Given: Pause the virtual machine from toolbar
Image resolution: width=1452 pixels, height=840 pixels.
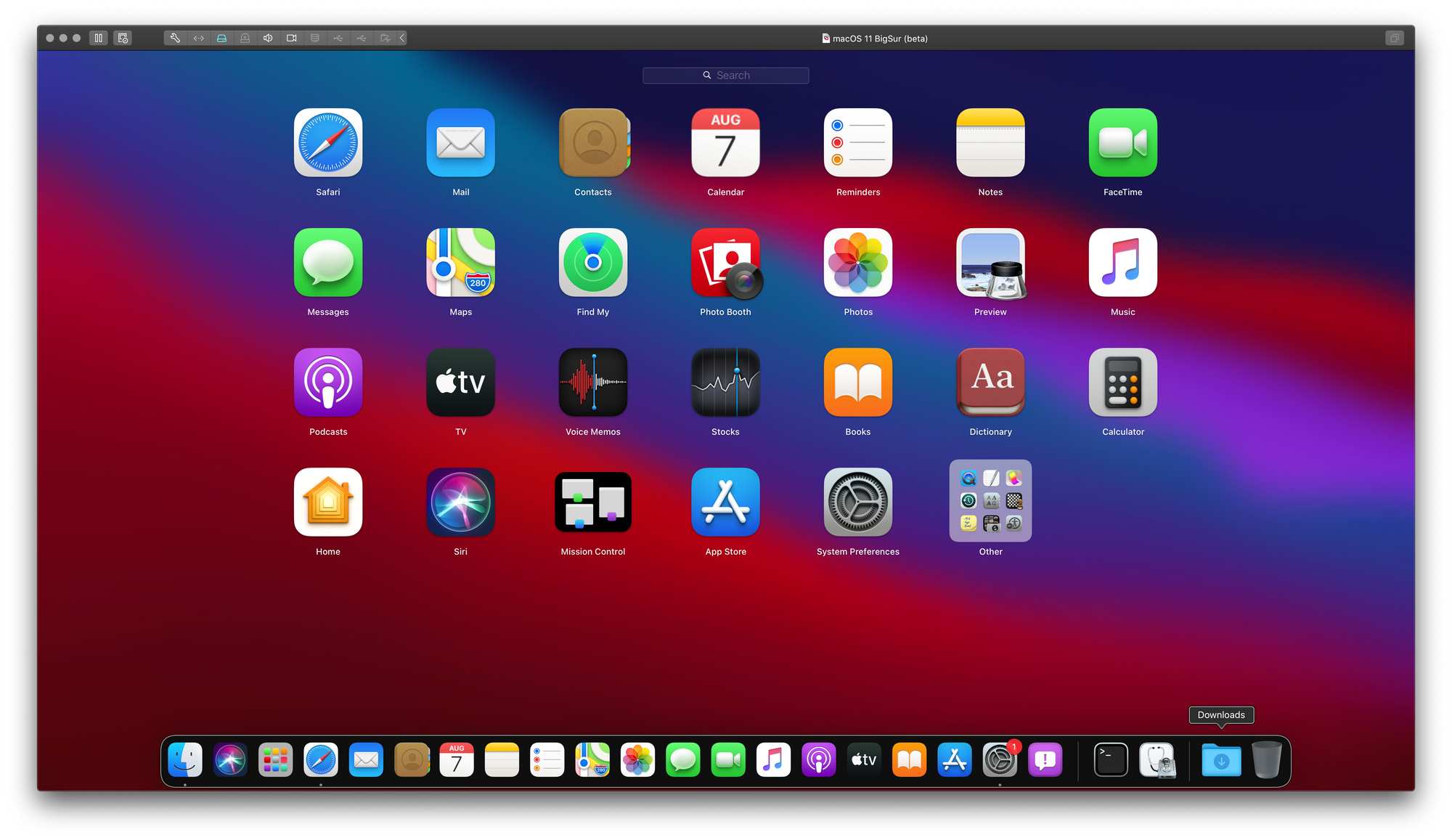Looking at the screenshot, I should pos(99,38).
